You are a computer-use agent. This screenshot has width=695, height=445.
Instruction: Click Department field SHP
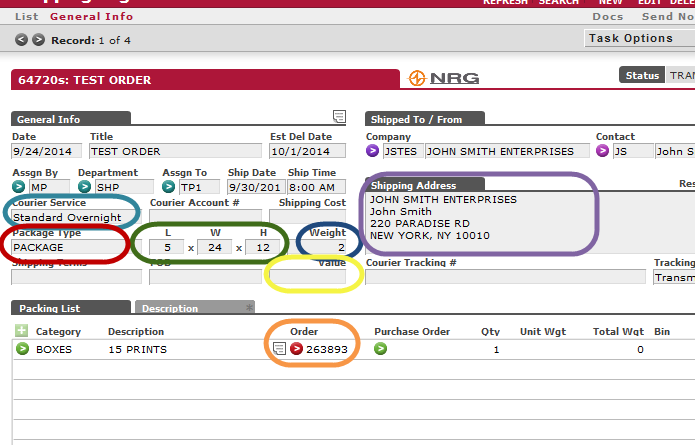pos(125,187)
